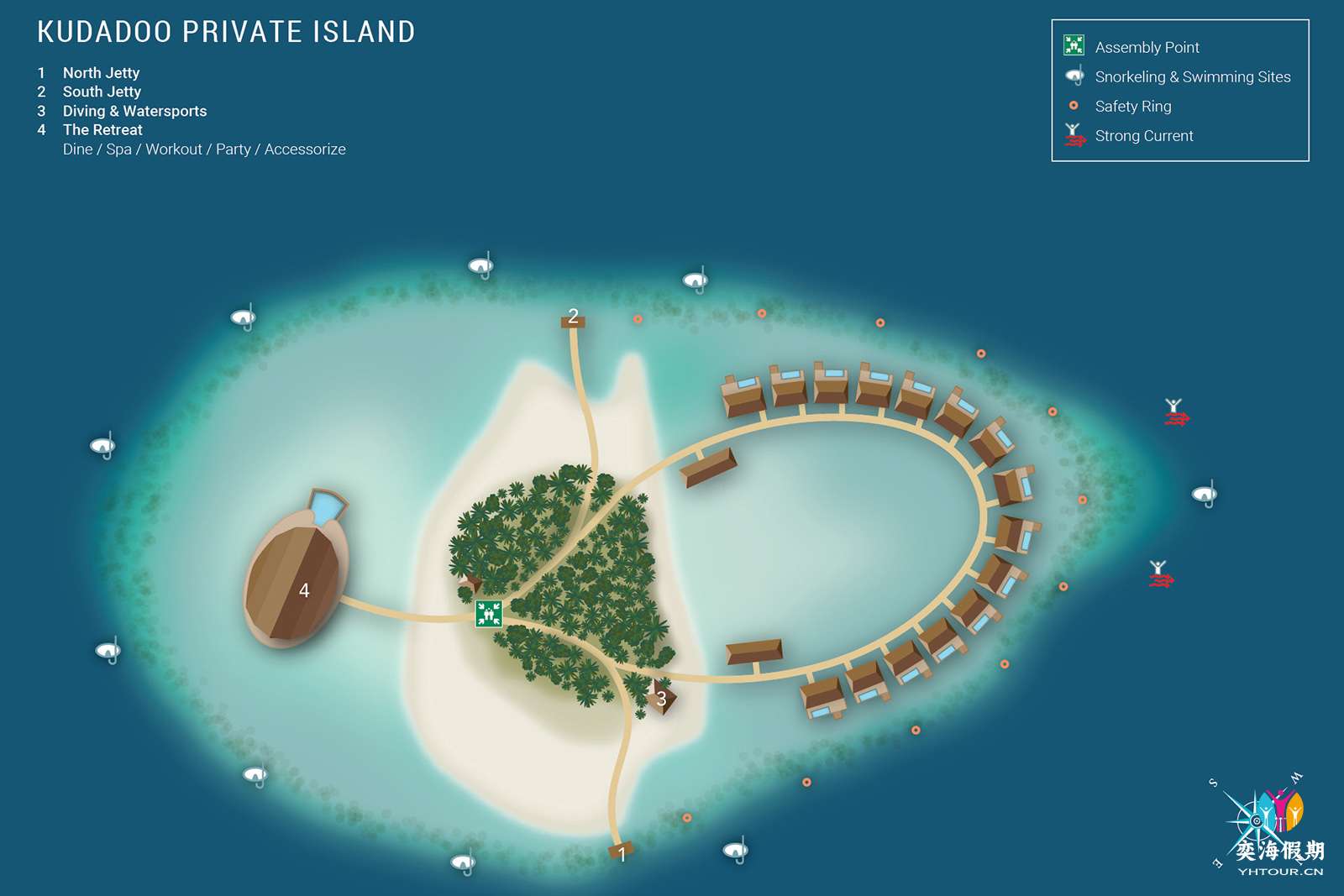Viewport: 1344px width, 896px height.
Task: Click the list entry Diving & Watersports
Action: point(134,111)
